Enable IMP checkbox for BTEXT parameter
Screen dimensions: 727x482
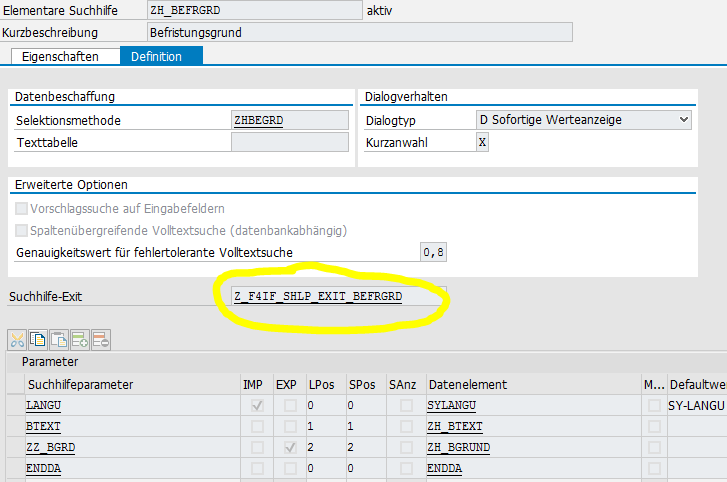257,426
